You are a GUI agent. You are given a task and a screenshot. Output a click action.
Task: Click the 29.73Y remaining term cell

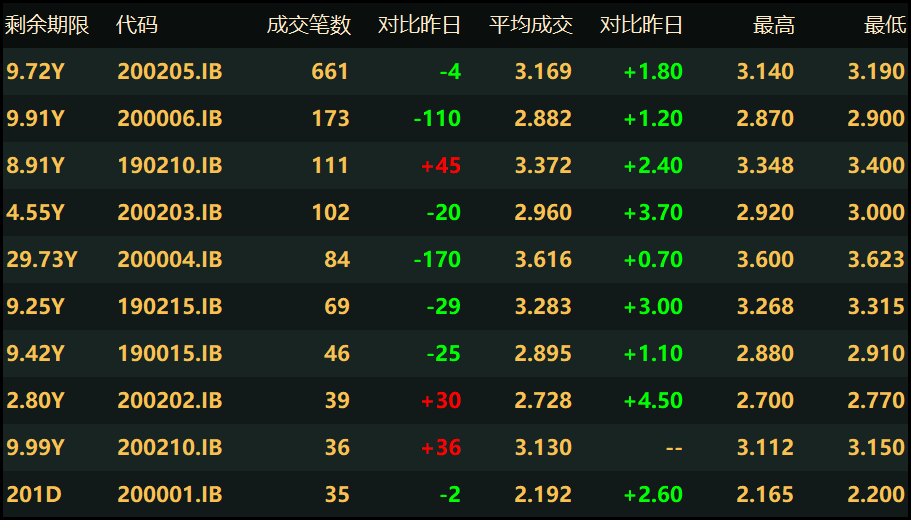click(x=41, y=260)
